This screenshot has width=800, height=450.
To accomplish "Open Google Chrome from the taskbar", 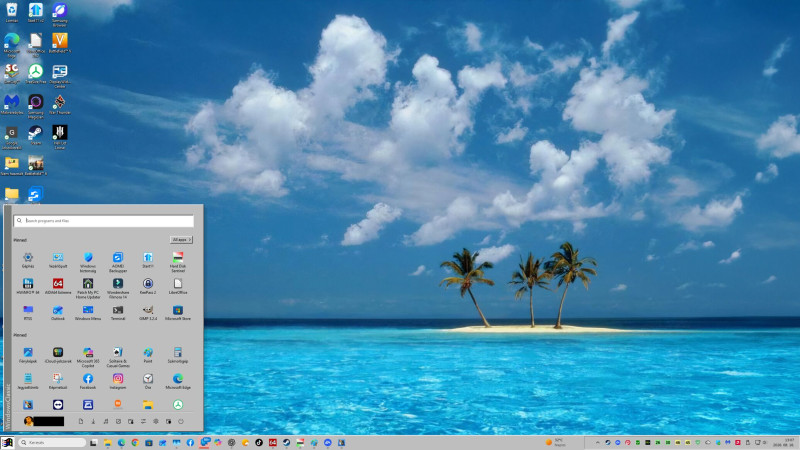I will click(x=135, y=442).
